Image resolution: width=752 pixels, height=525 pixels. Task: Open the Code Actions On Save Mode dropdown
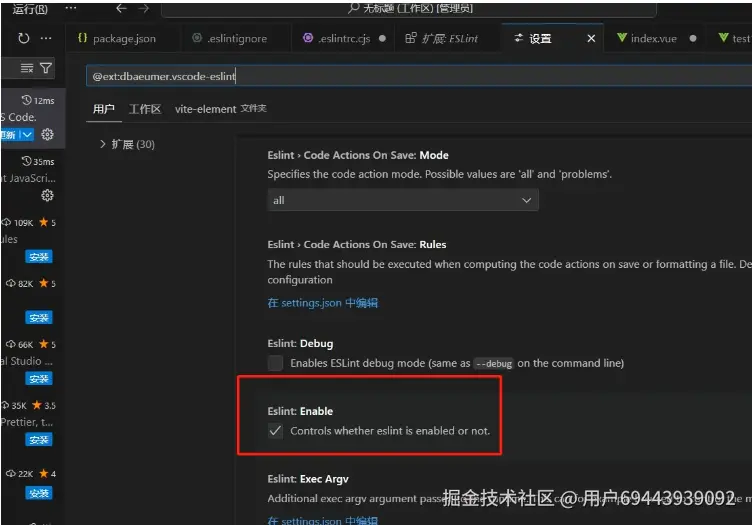403,200
